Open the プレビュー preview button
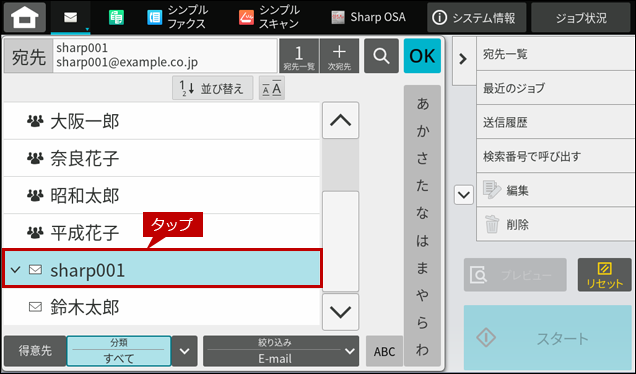636x374 pixels. pyautogui.click(x=515, y=275)
